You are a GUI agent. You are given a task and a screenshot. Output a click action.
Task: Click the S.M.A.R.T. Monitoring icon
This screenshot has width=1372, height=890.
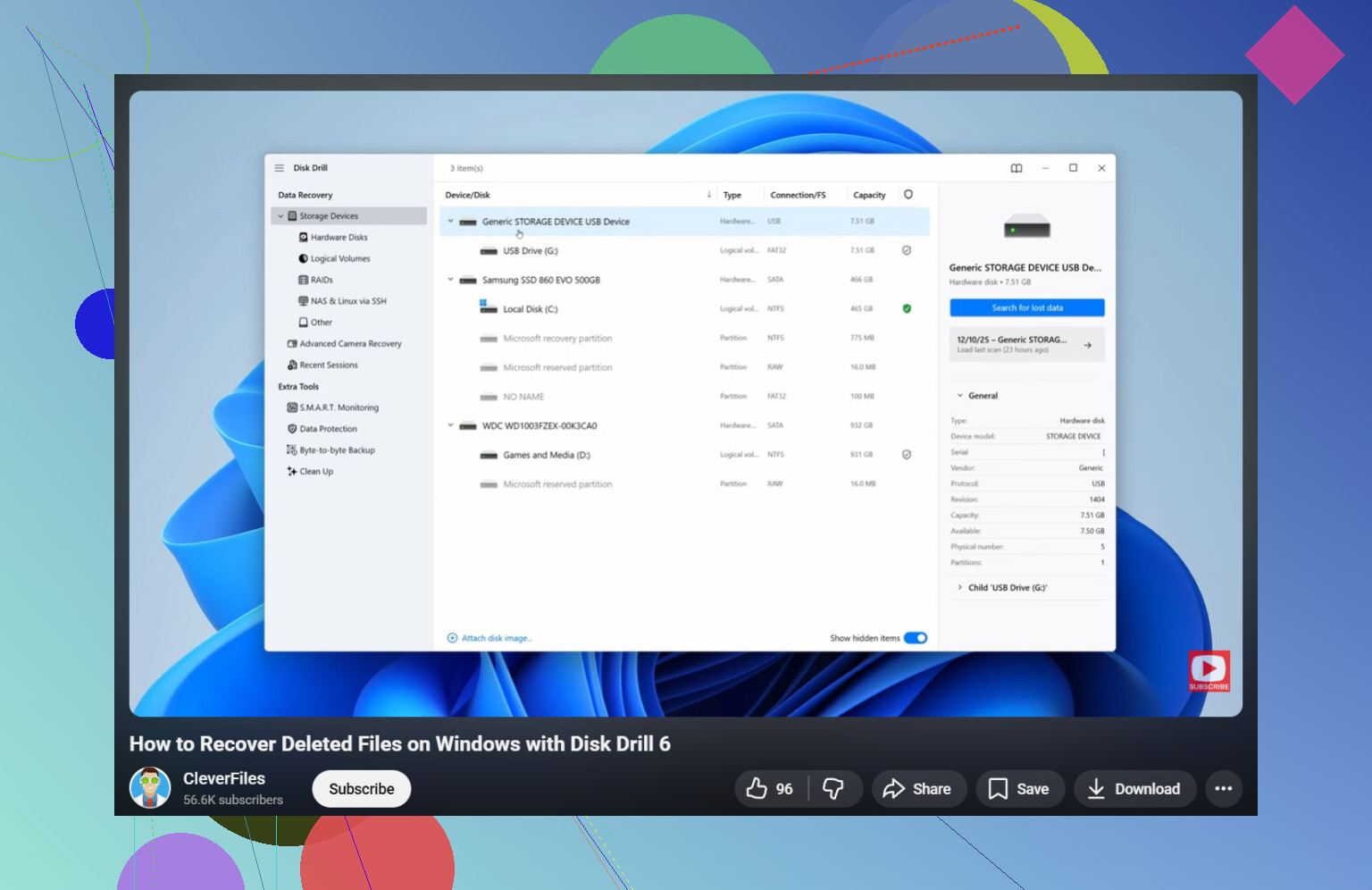click(292, 407)
